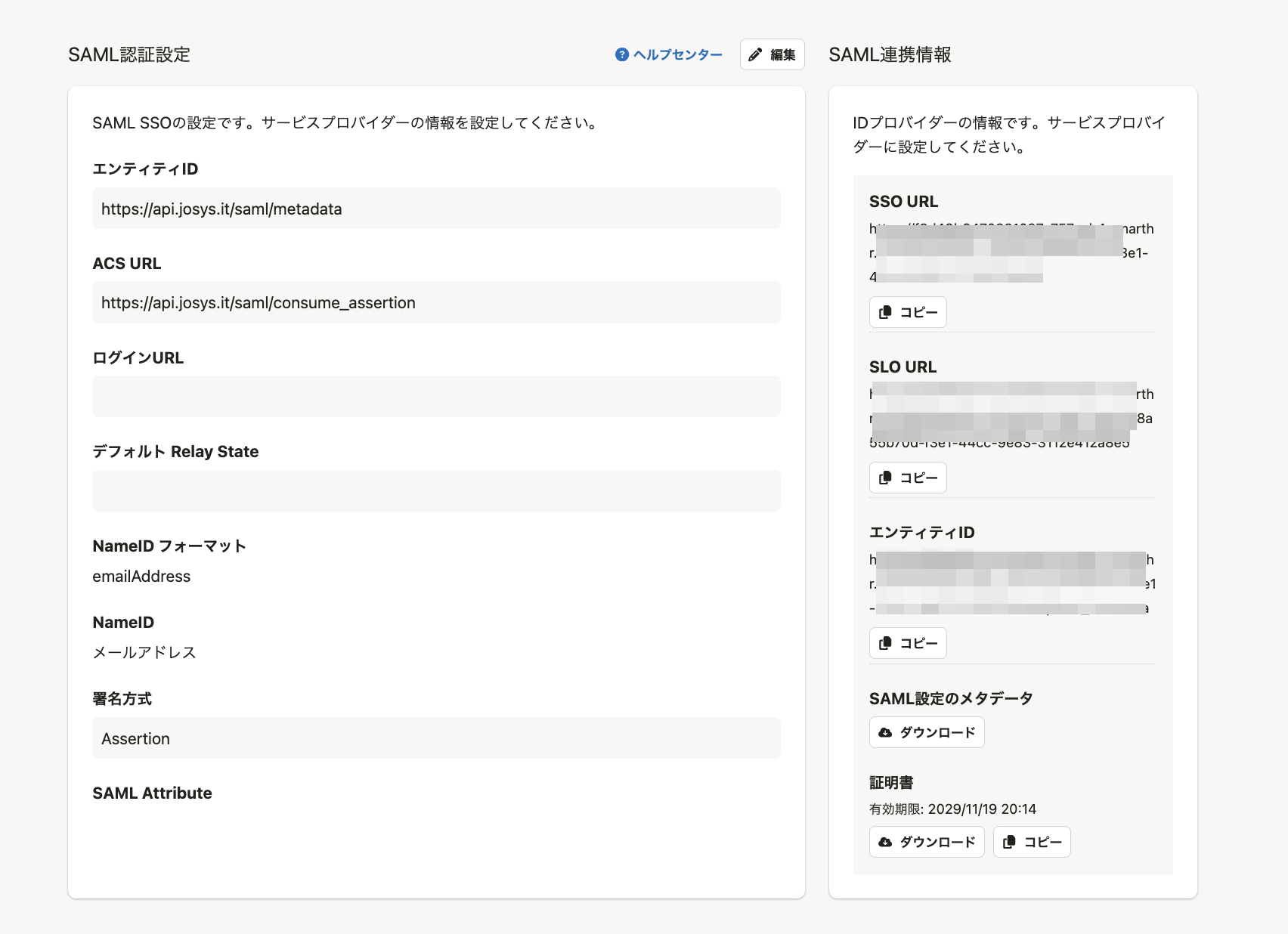Image resolution: width=1288 pixels, height=934 pixels.
Task: Select the blurred SLO URL text
Action: click(x=1011, y=418)
